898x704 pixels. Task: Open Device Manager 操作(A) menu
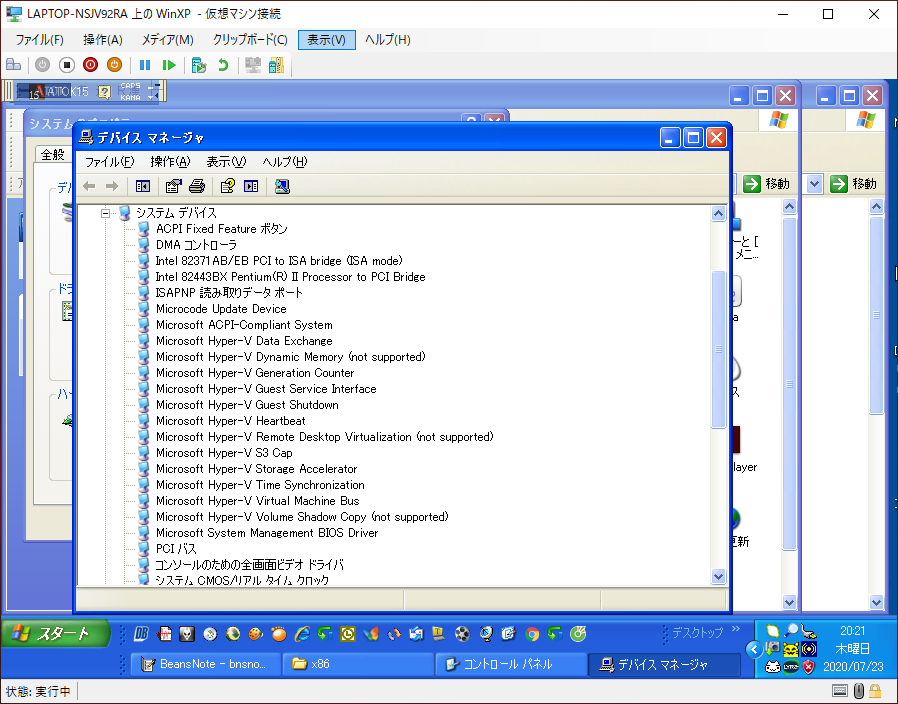click(170, 162)
